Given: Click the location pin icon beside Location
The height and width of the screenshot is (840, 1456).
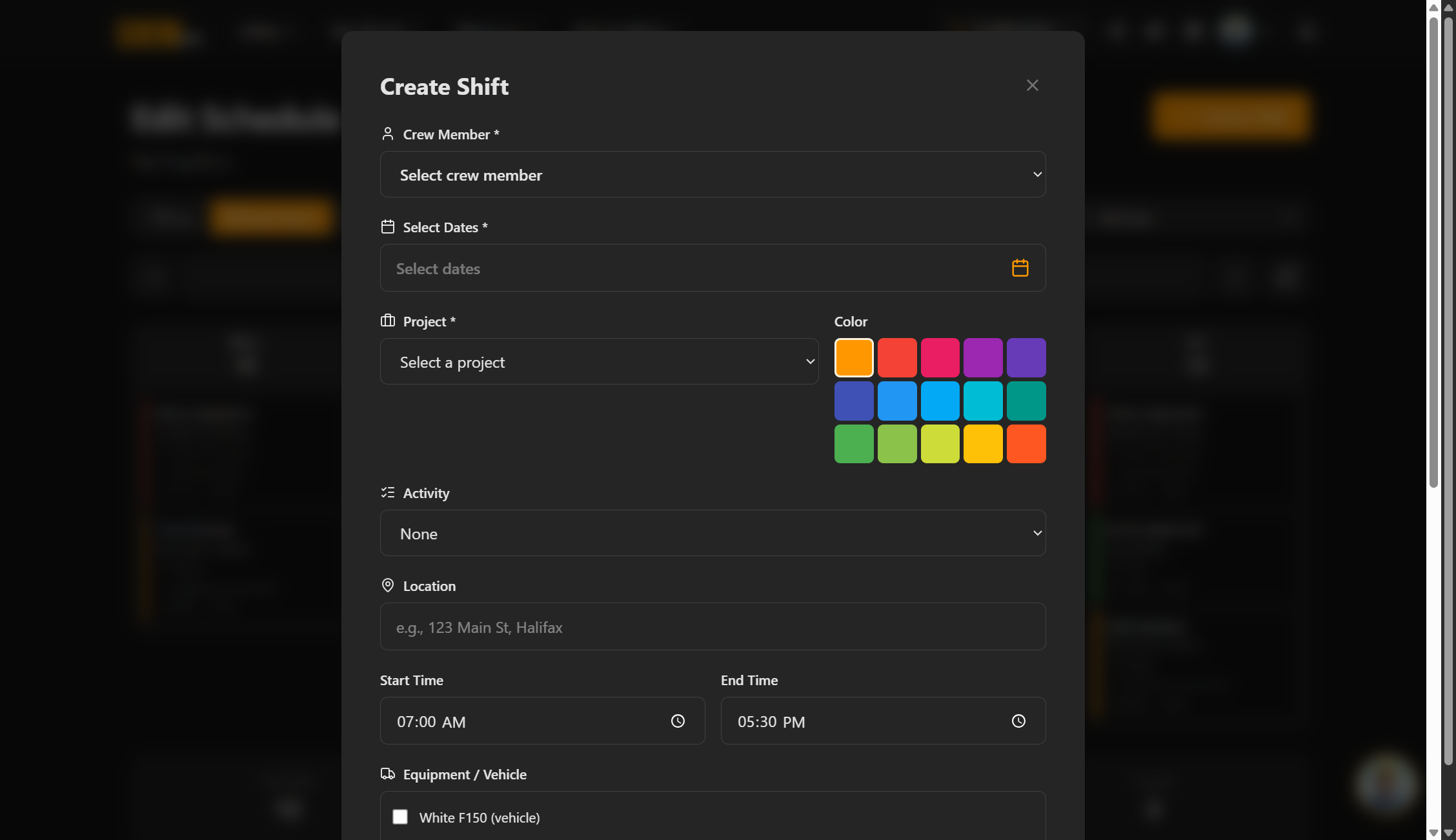Looking at the screenshot, I should pyautogui.click(x=387, y=585).
